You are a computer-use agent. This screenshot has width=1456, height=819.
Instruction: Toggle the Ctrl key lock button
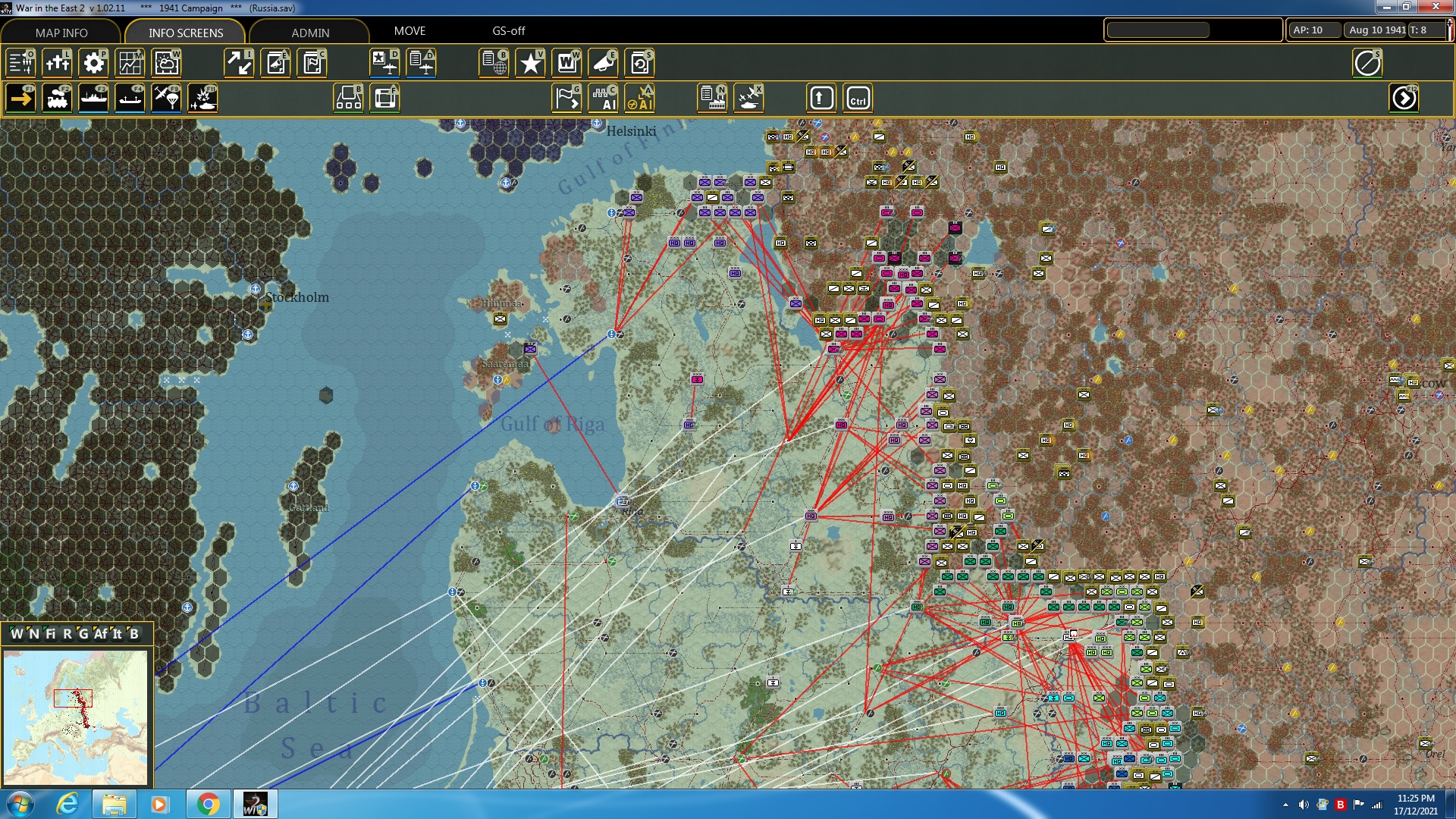[x=858, y=99]
